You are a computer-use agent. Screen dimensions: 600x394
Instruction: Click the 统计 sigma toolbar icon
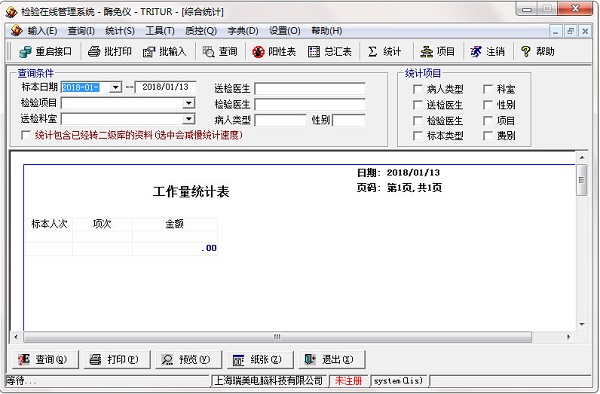(385, 52)
